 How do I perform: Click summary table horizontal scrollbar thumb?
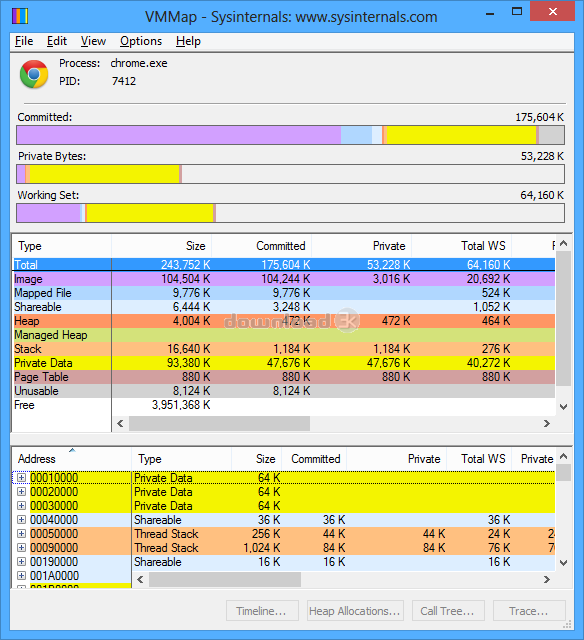(220, 424)
